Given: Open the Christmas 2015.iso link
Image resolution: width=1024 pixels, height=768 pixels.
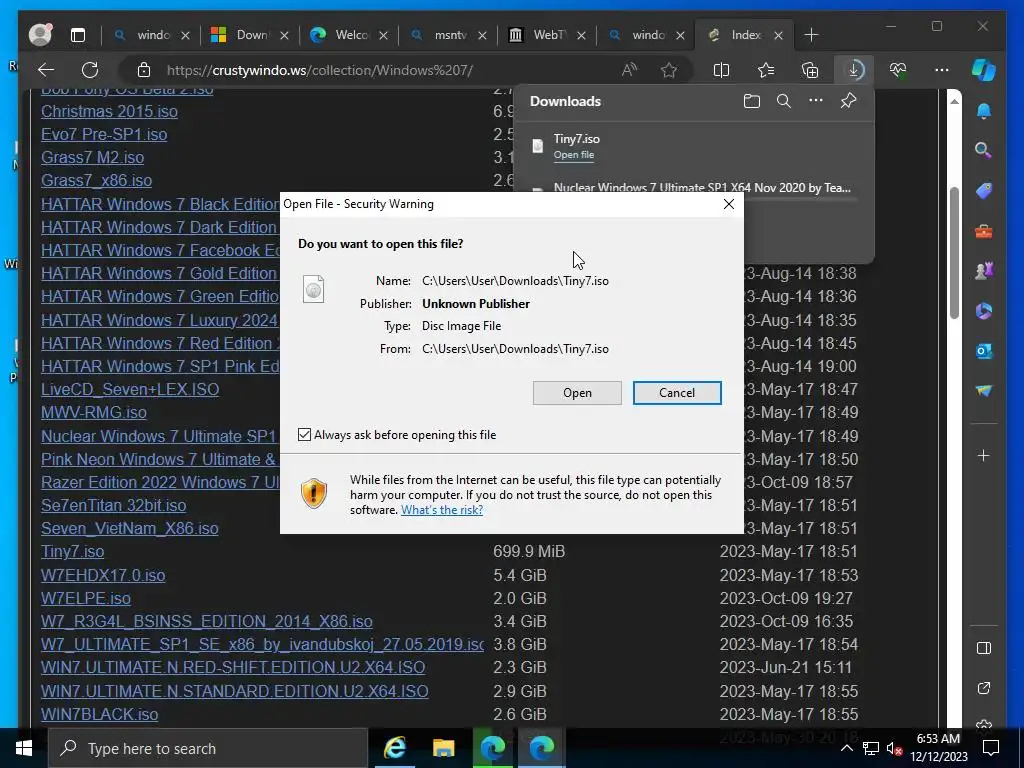Looking at the screenshot, I should pos(109,111).
